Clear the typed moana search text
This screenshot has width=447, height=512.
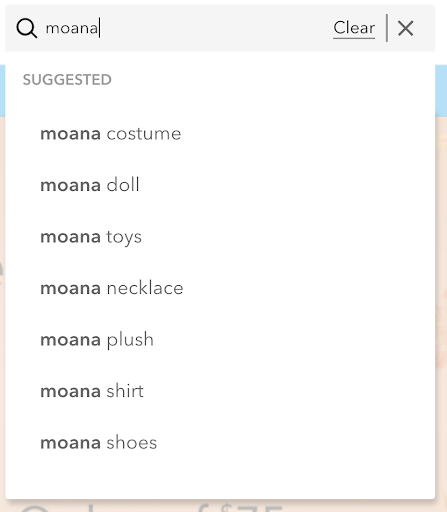coord(354,28)
